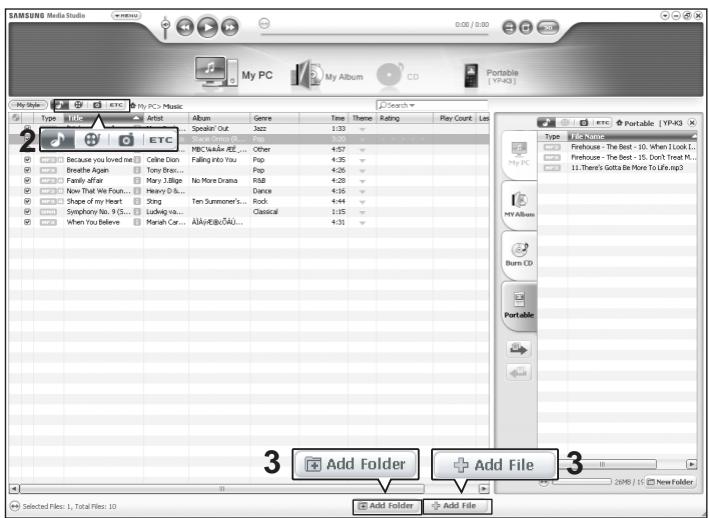
Task: Sort the list by Play Count header
Action: pos(456,118)
